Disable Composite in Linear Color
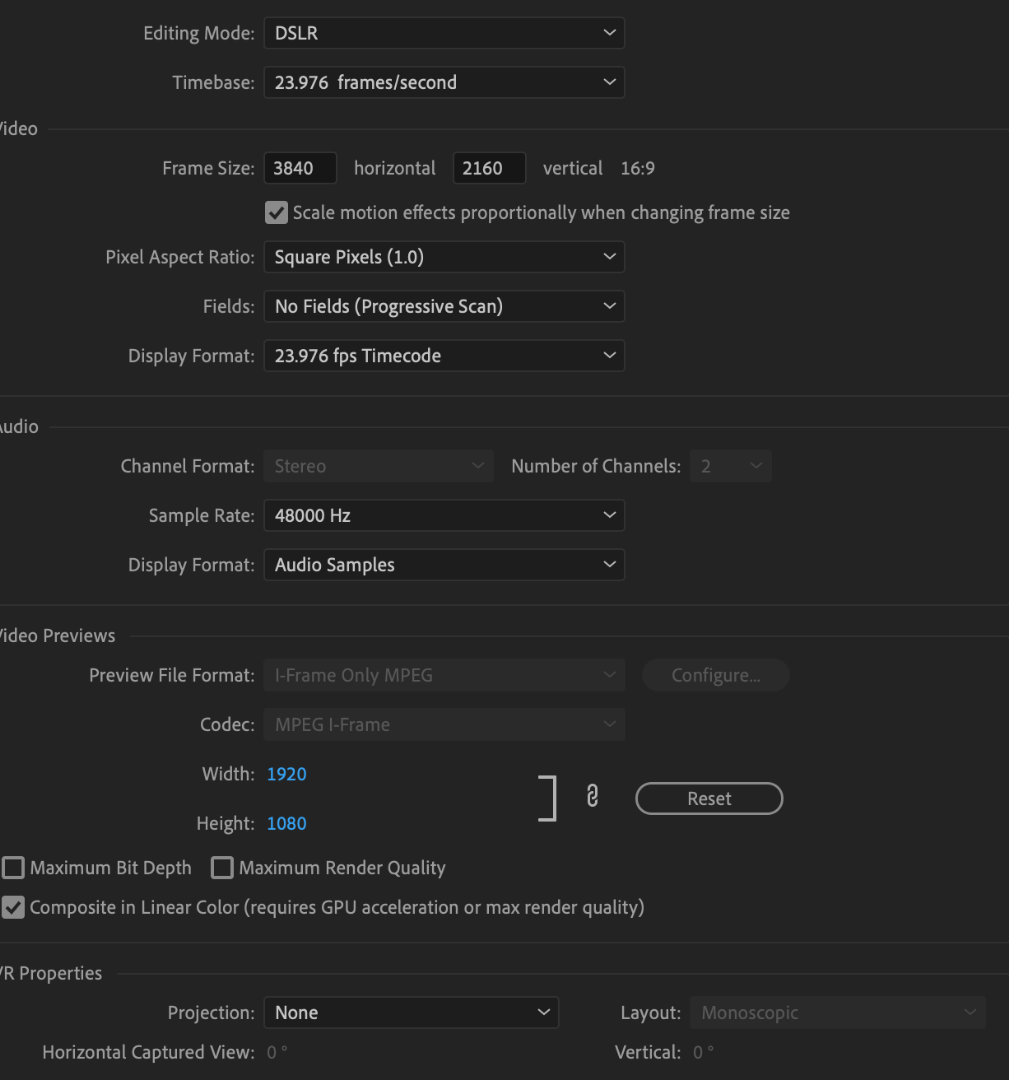The width and height of the screenshot is (1009, 1080). click(x=13, y=907)
